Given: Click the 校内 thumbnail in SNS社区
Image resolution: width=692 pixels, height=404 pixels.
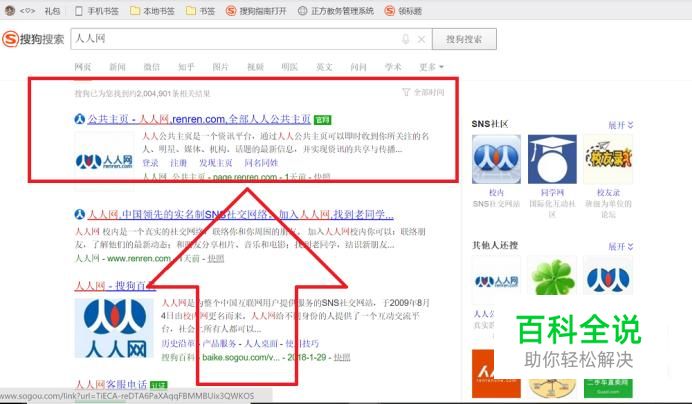Looking at the screenshot, I should 496,159.
